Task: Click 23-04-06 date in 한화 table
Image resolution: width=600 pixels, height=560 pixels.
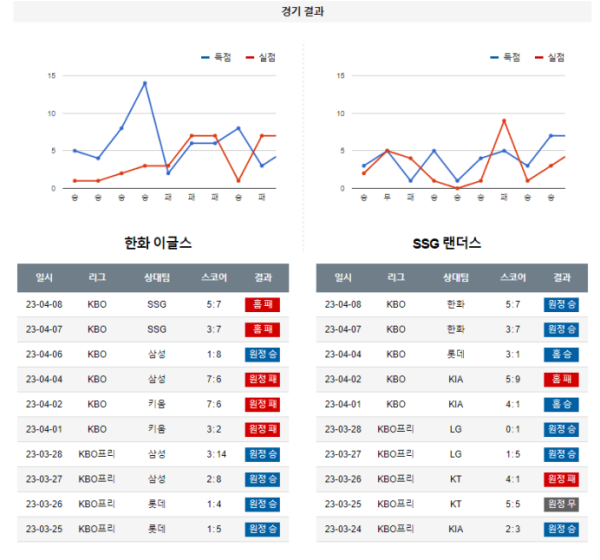Action: [44, 354]
